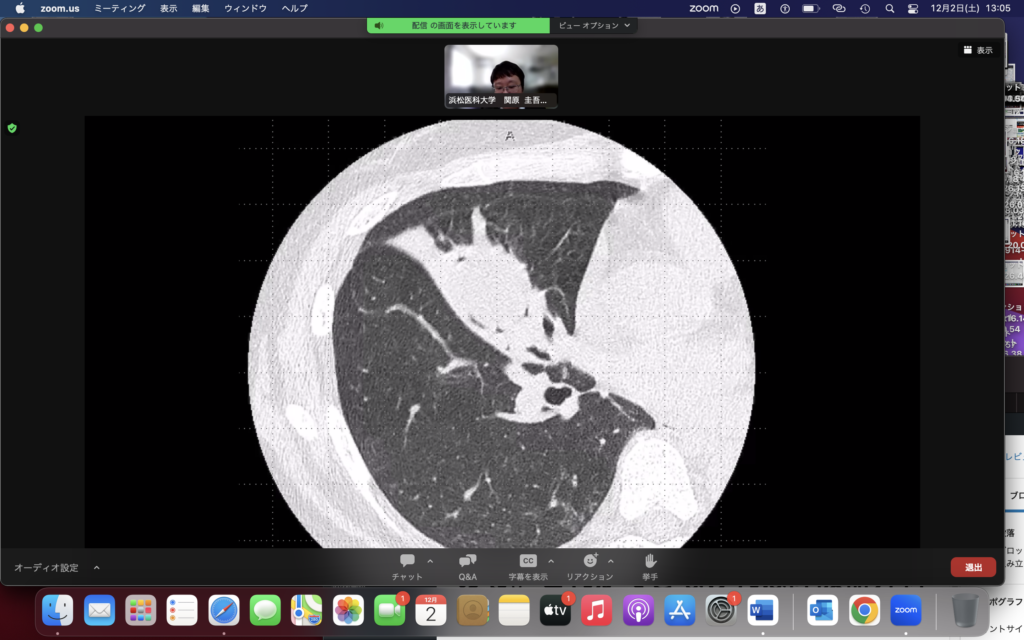Expand the オーディオ設定 audio settings arrow
Viewport: 1024px width, 640px height.
97,567
